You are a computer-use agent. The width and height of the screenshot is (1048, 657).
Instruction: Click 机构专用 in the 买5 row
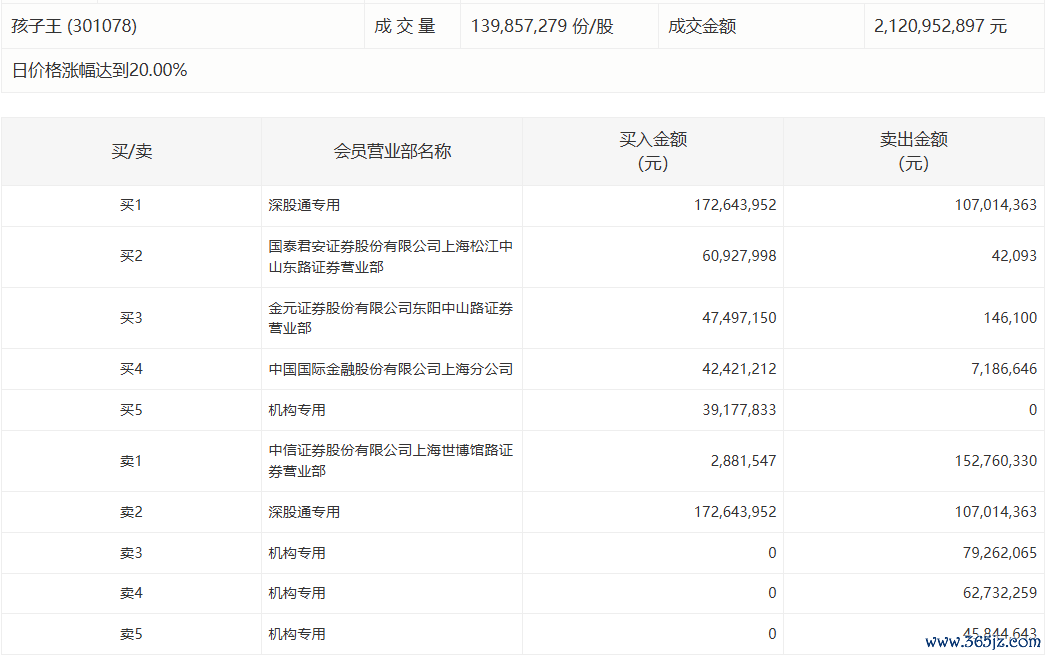click(297, 410)
